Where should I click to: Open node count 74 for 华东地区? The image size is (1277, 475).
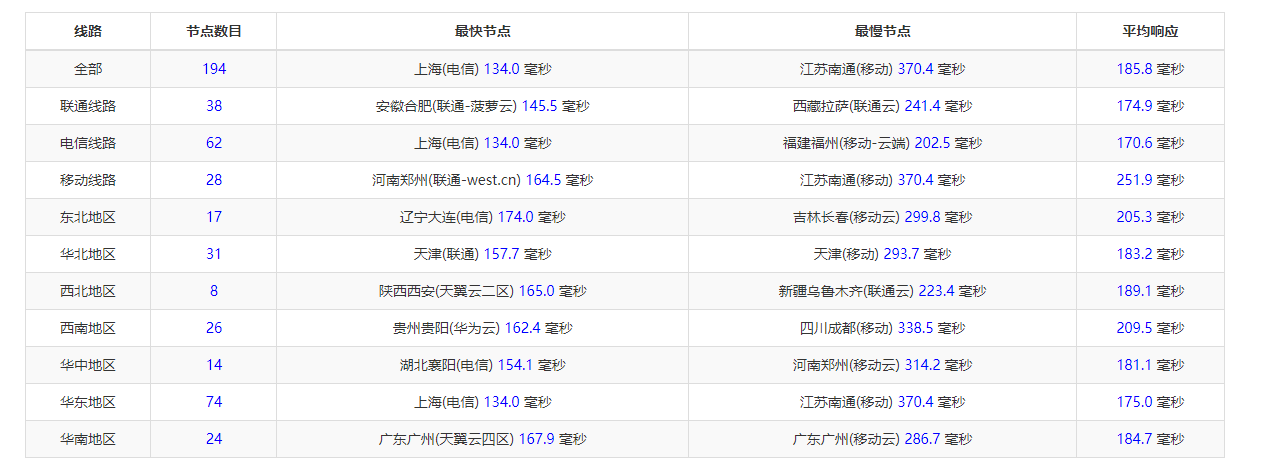[x=213, y=402]
